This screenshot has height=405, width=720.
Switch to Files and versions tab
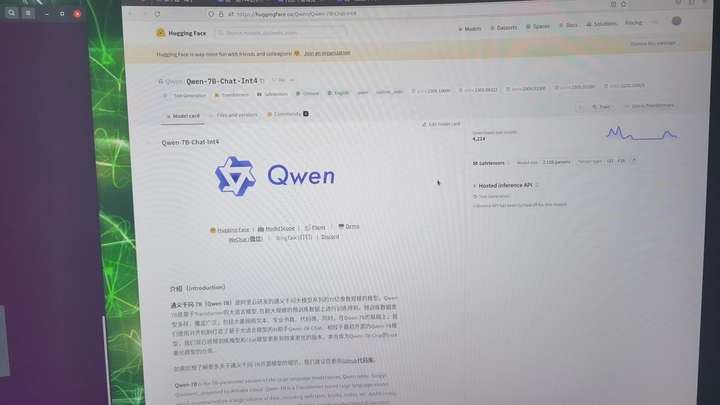point(233,115)
